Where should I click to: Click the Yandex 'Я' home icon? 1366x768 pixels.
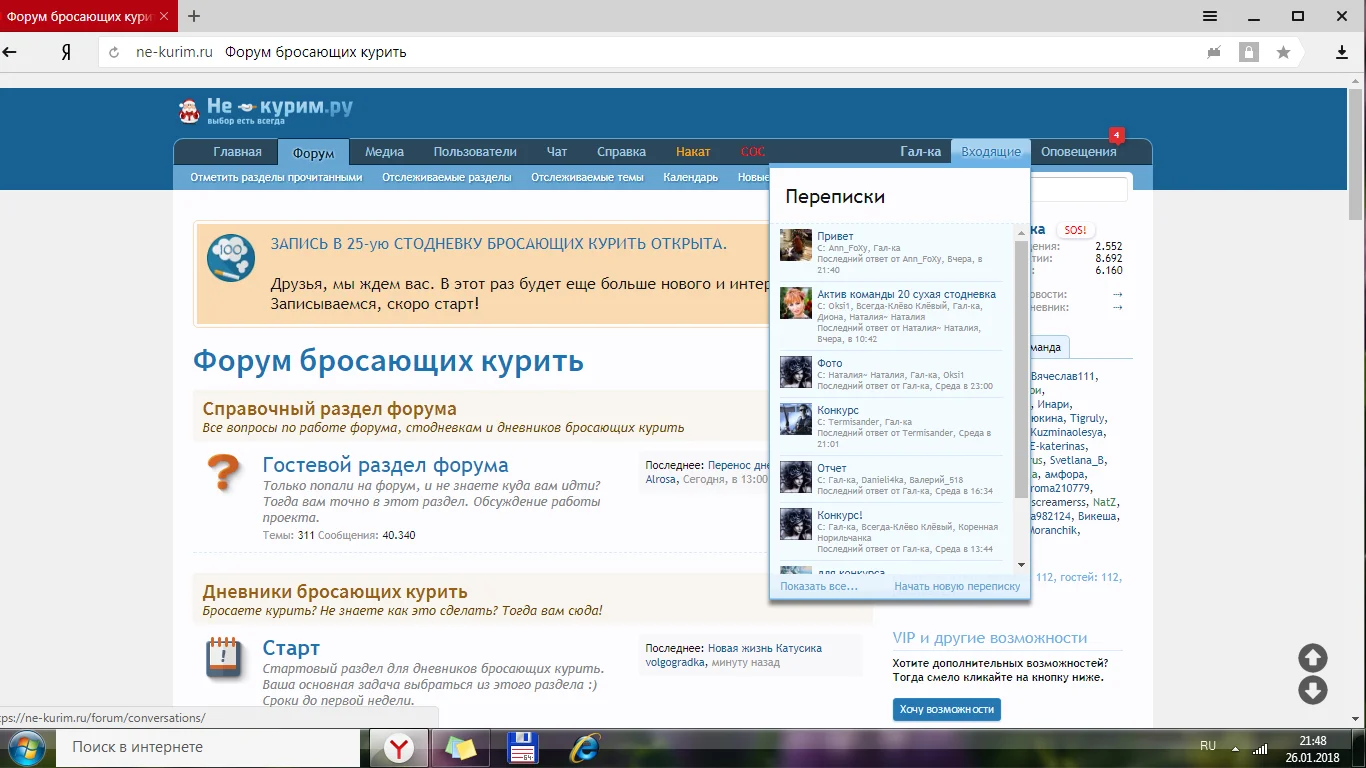point(66,52)
